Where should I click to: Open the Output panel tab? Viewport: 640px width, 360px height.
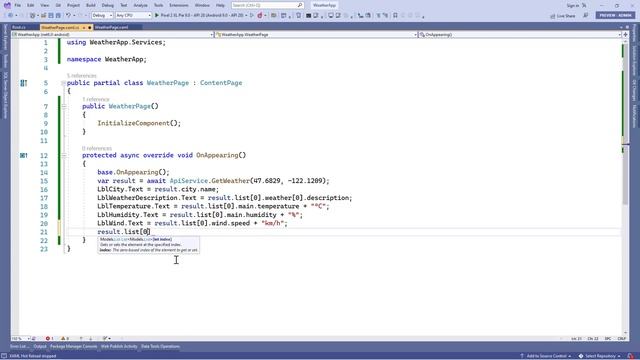click(x=40, y=347)
